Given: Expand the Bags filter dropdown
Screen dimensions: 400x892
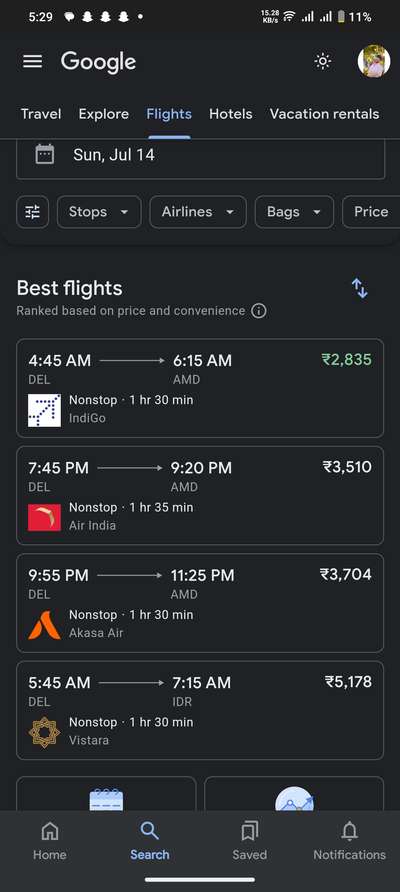Looking at the screenshot, I should [294, 212].
